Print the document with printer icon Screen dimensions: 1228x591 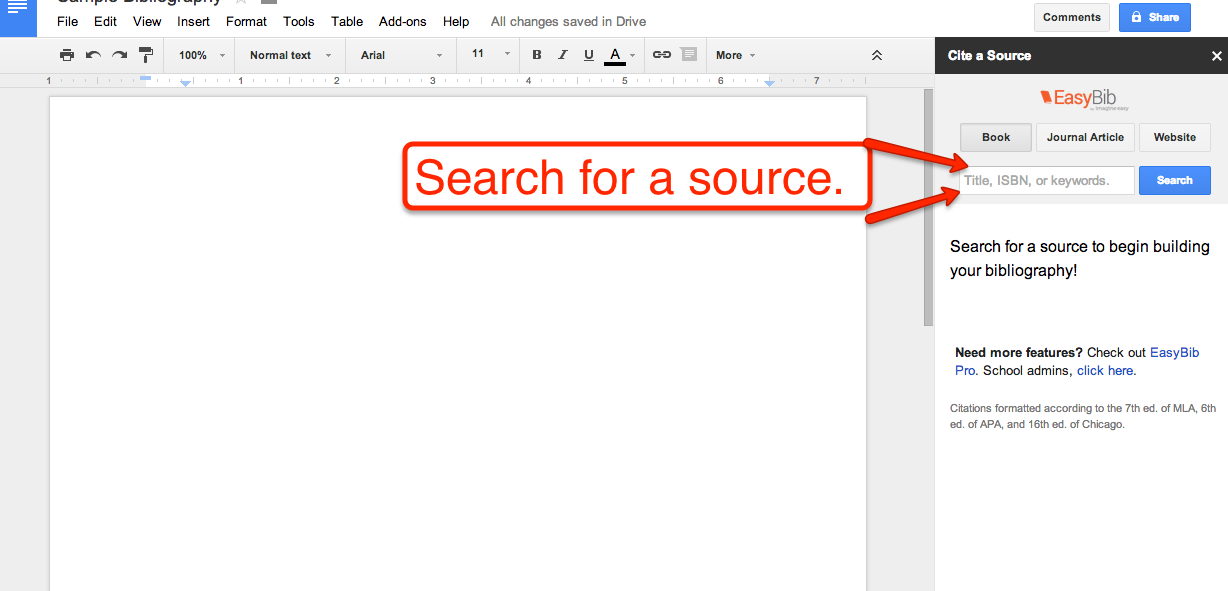[67, 55]
